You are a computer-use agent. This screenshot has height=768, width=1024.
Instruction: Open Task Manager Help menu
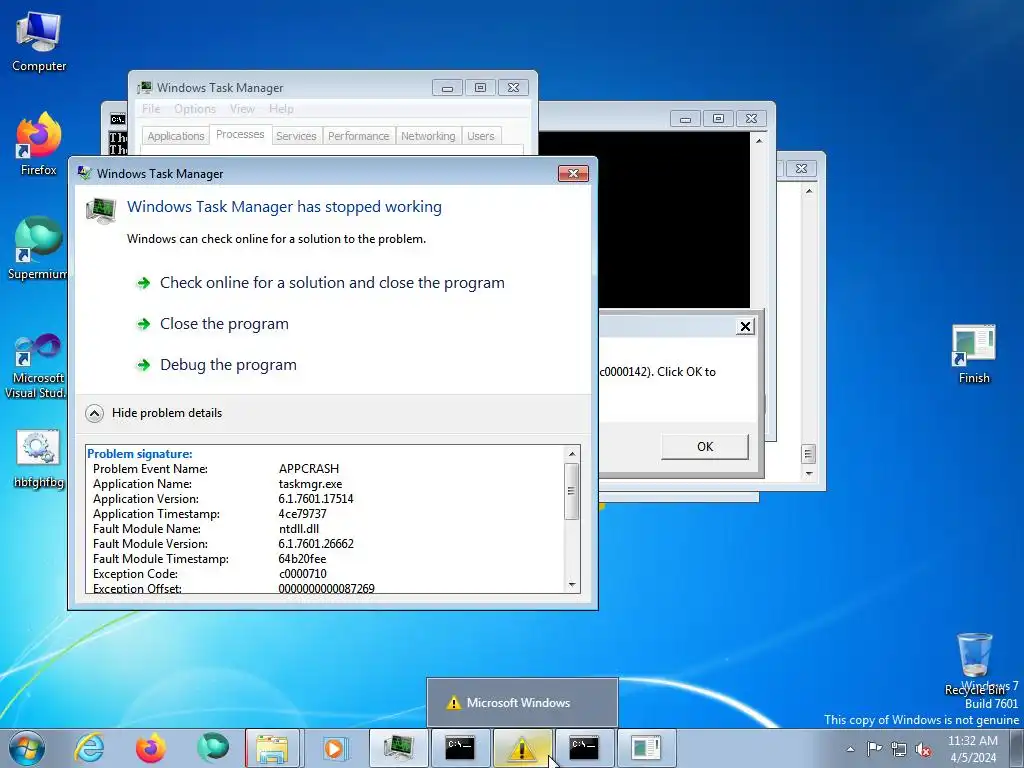tap(281, 109)
